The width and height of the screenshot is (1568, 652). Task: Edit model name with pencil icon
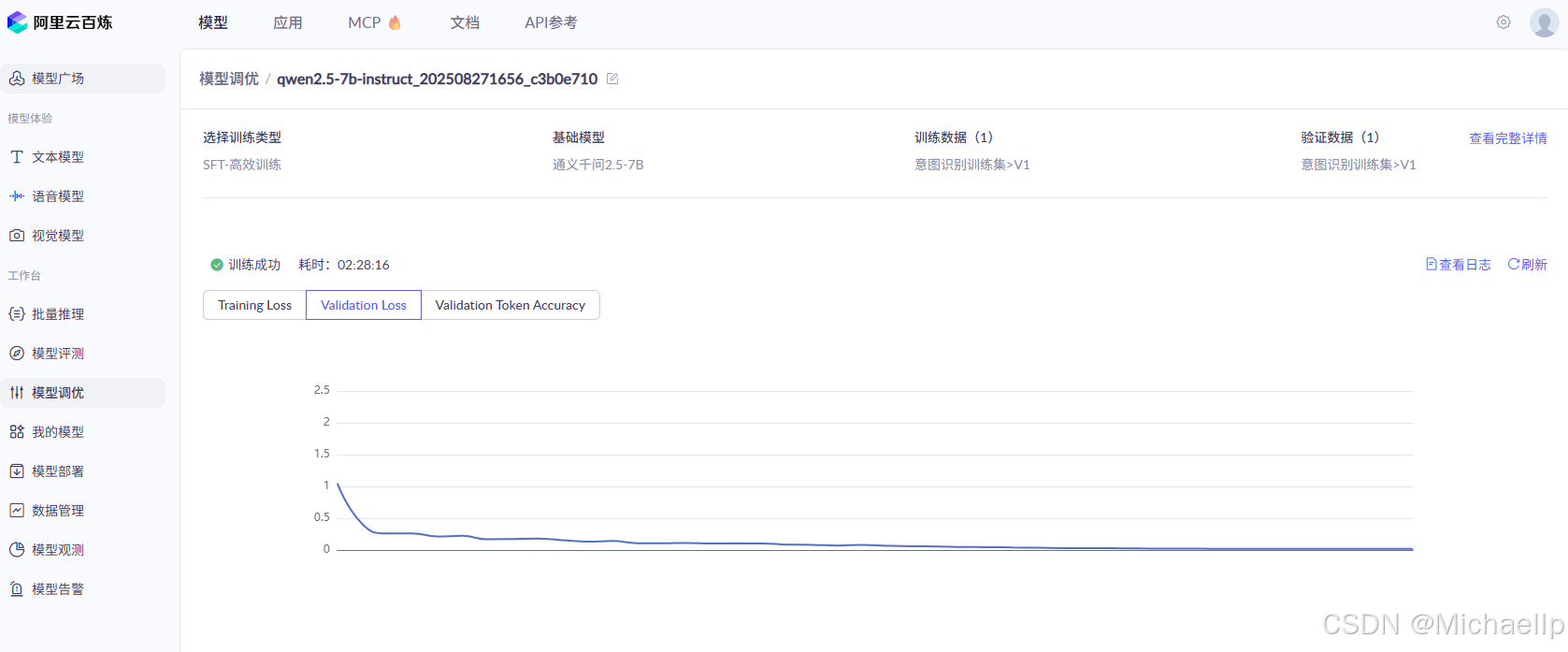tap(612, 79)
